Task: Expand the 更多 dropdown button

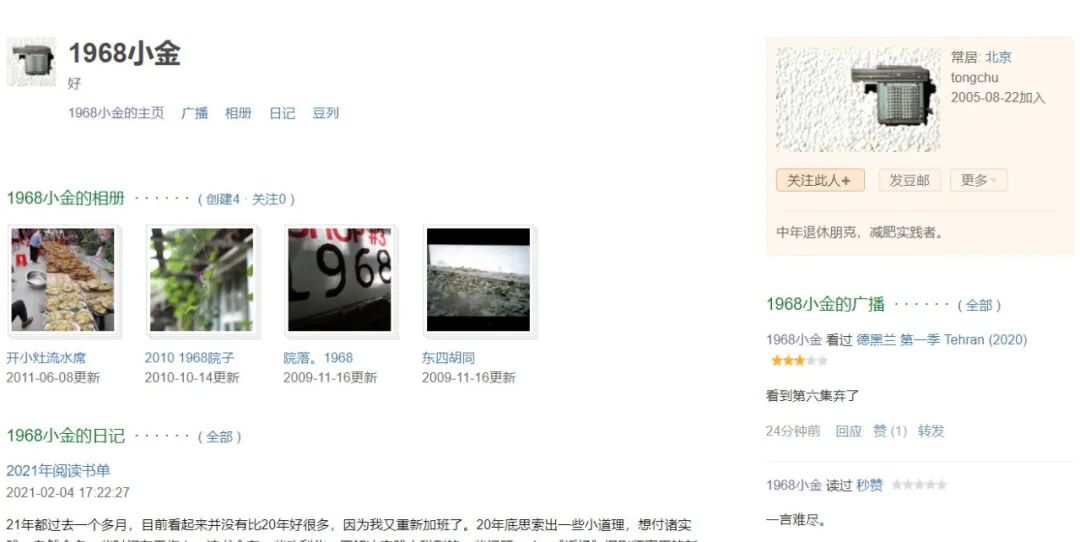Action: coord(979,180)
